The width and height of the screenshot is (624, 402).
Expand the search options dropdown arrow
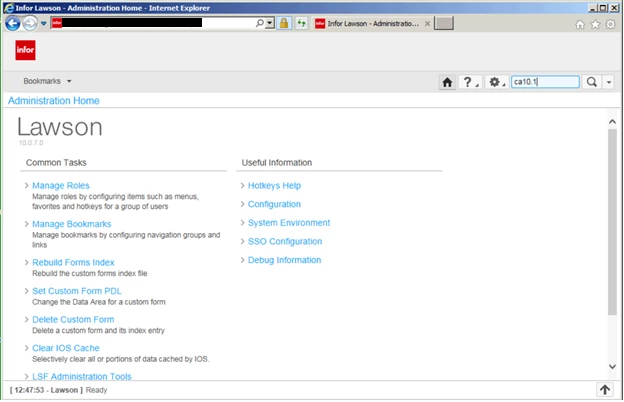(609, 82)
